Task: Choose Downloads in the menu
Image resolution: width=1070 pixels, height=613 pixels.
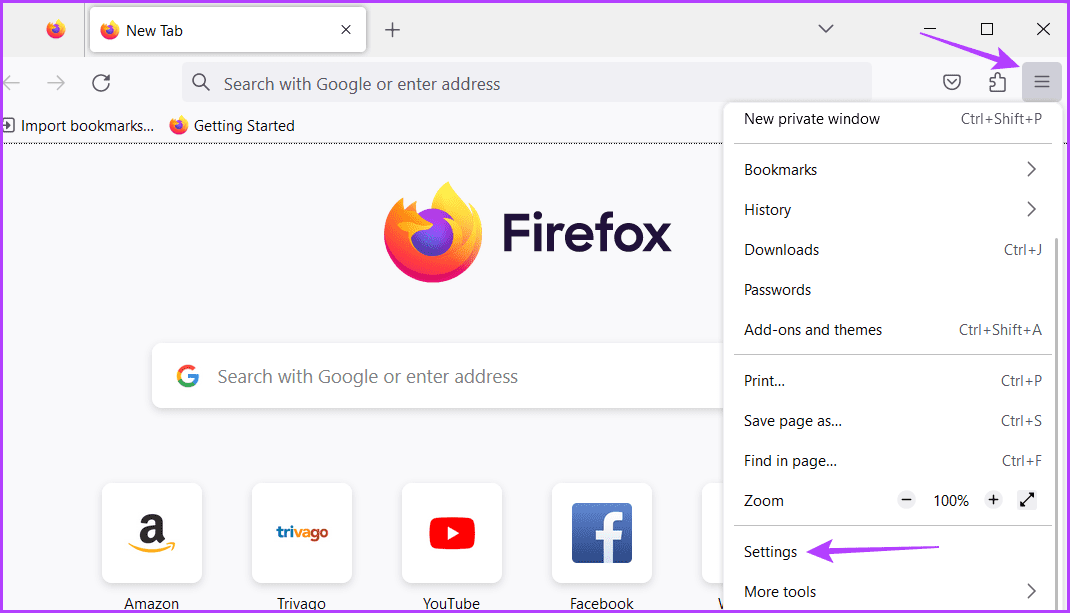Action: (x=782, y=250)
